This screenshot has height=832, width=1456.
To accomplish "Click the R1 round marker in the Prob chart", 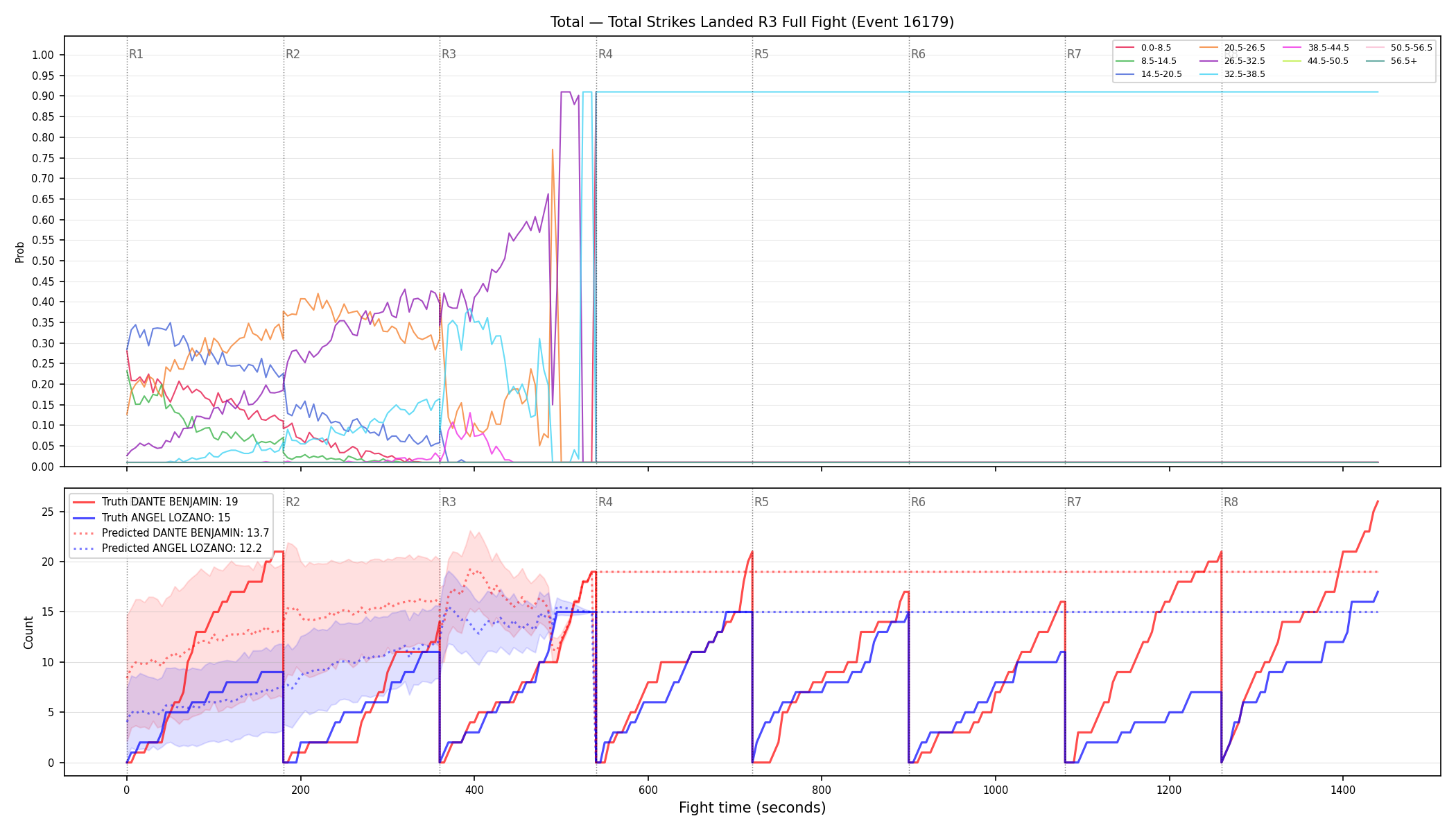I will [136, 54].
